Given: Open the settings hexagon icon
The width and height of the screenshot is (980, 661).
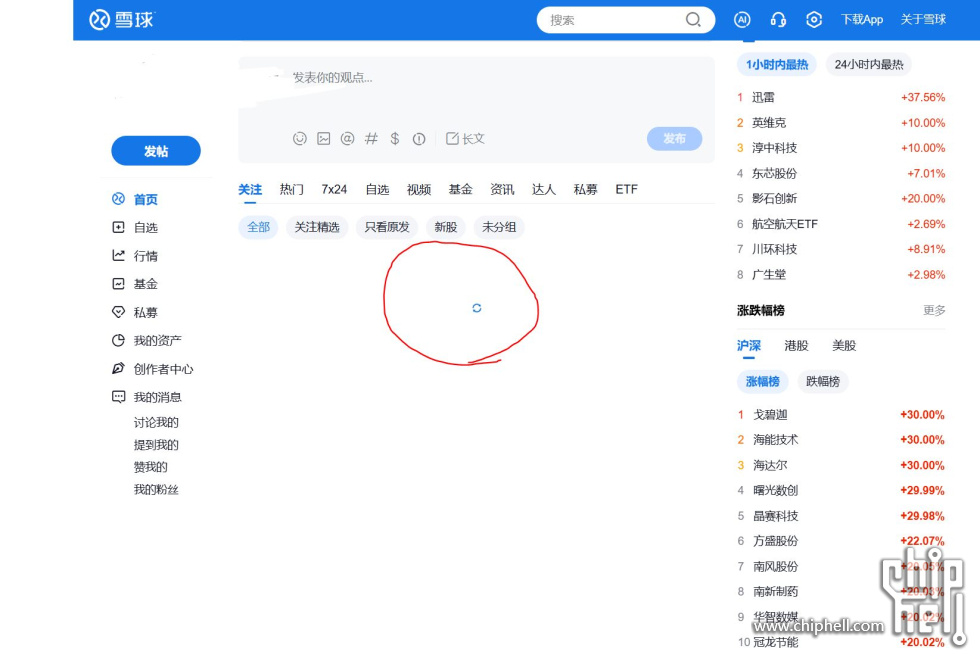Looking at the screenshot, I should tap(814, 20).
